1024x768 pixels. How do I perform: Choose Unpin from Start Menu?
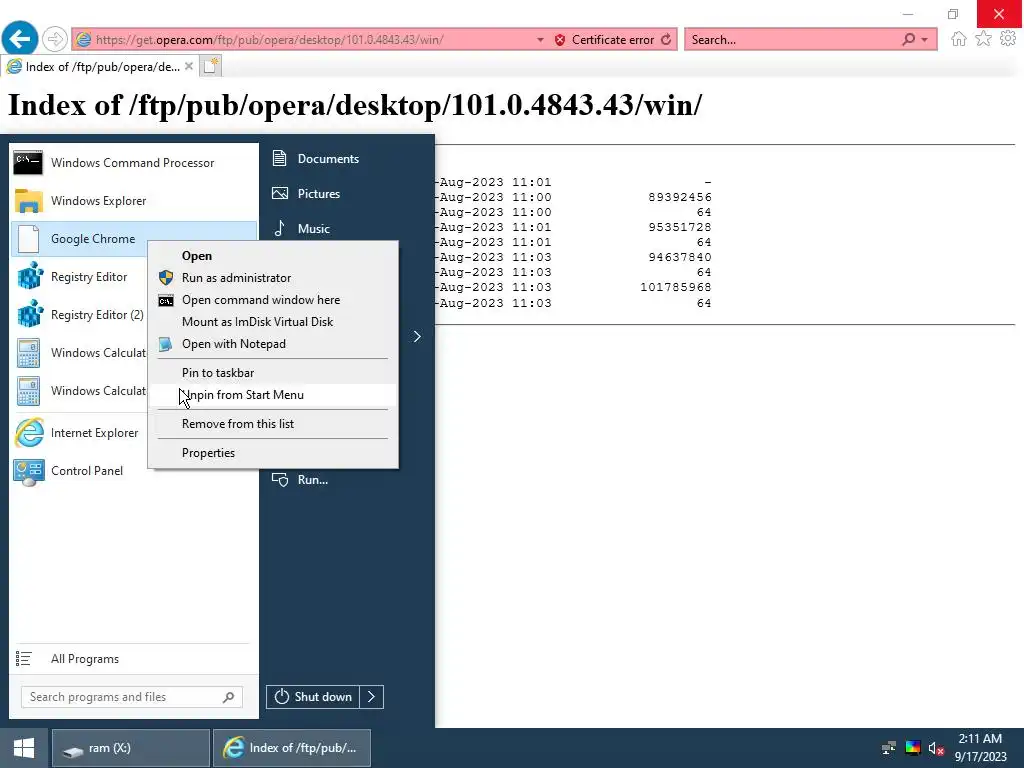coord(273,395)
